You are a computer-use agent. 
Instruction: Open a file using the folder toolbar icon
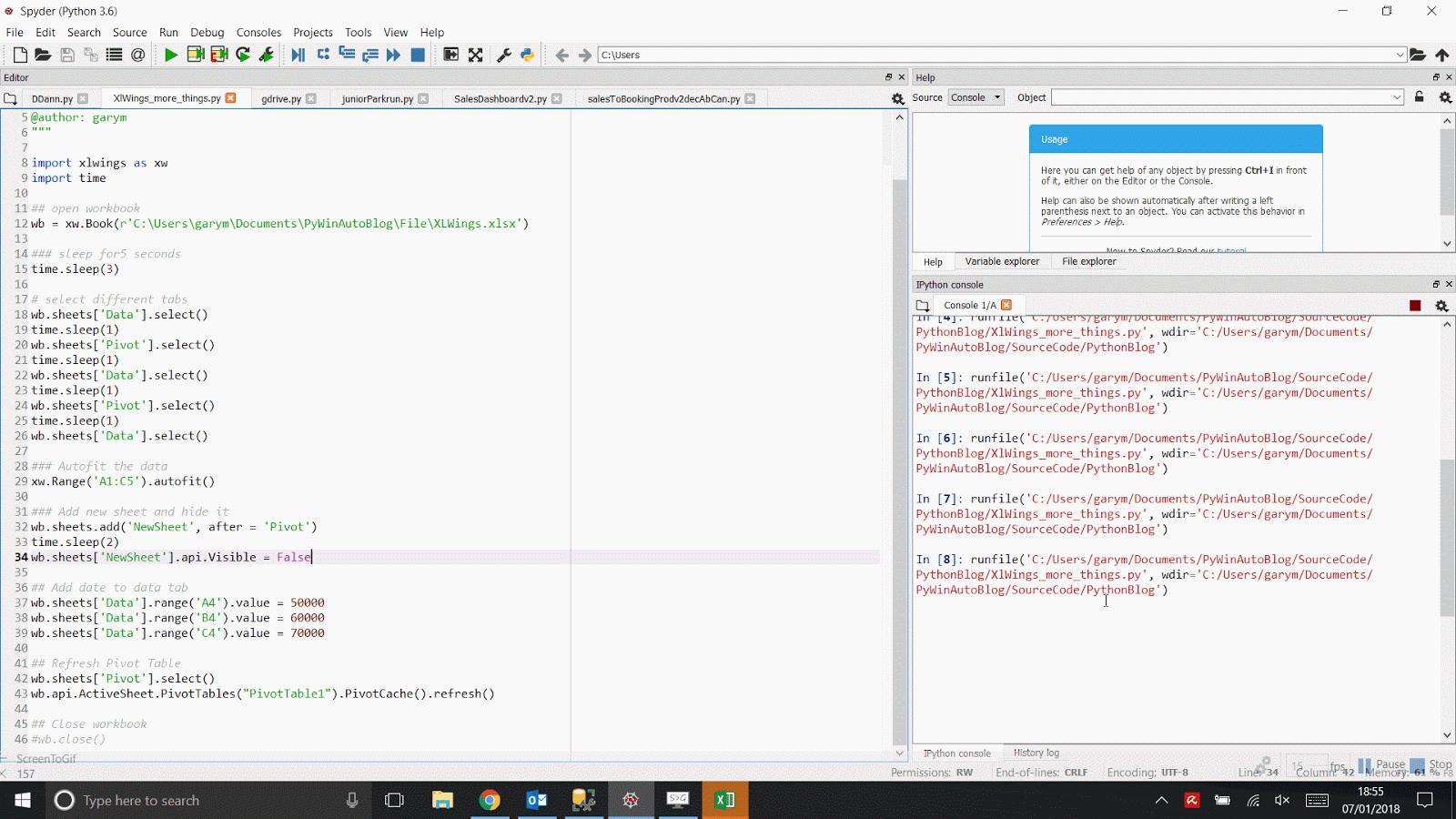click(x=43, y=55)
